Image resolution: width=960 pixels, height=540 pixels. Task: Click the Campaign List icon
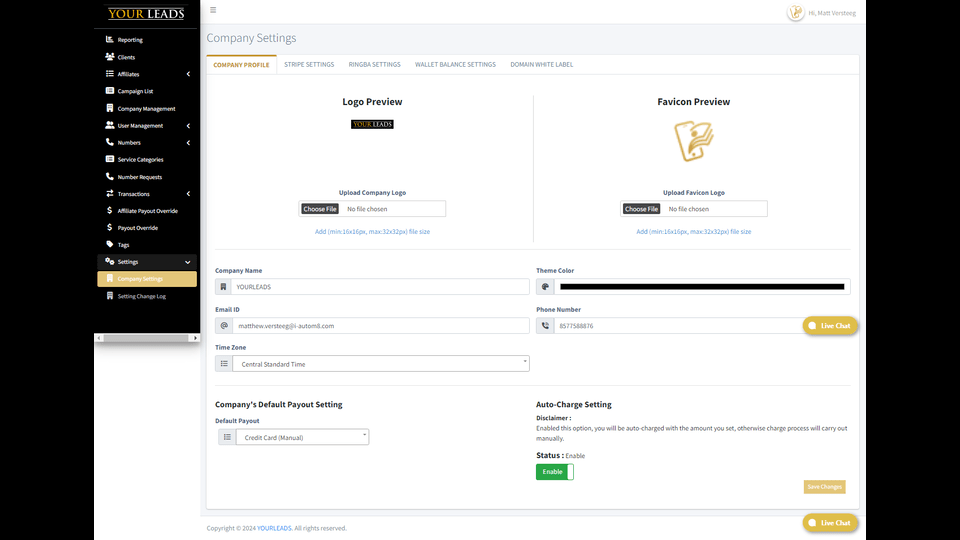click(110, 91)
